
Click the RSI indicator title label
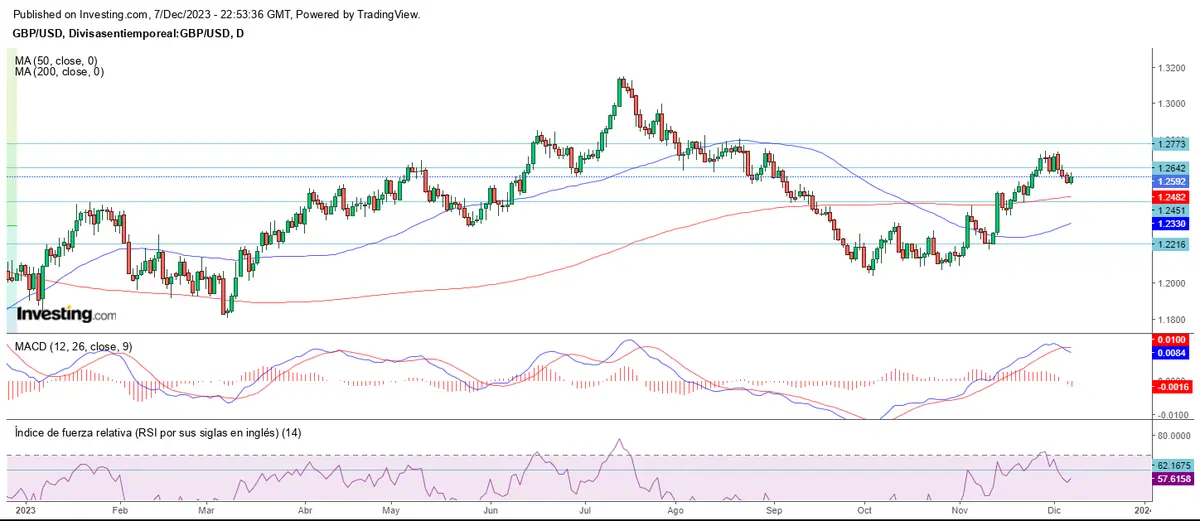pos(158,432)
